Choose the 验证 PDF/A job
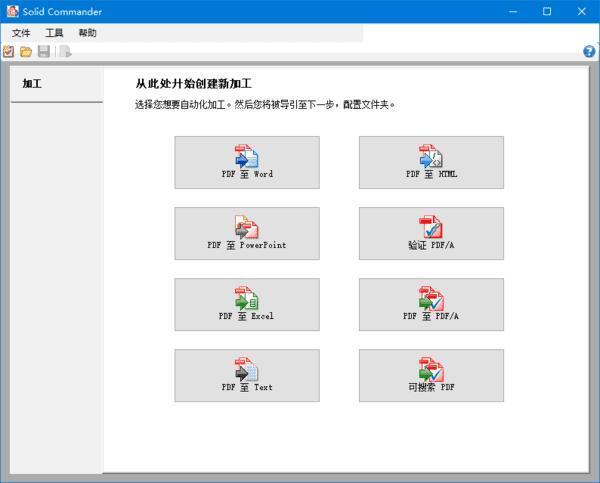 click(431, 233)
